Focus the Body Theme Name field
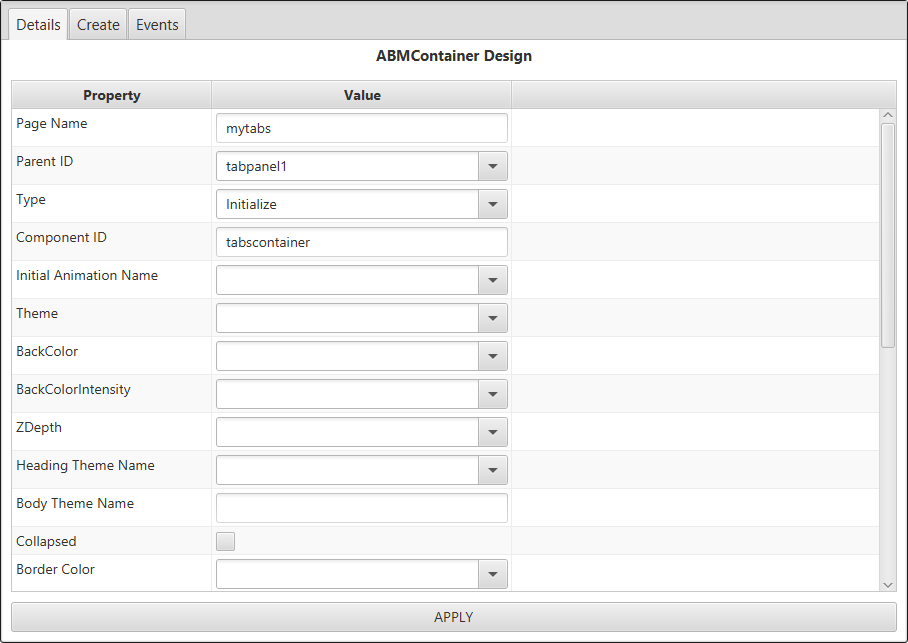 click(361, 508)
